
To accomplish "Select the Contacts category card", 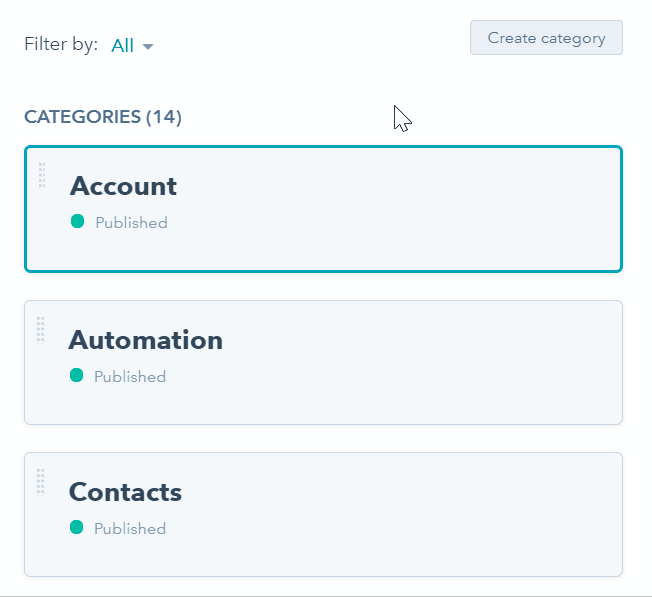I will [323, 514].
